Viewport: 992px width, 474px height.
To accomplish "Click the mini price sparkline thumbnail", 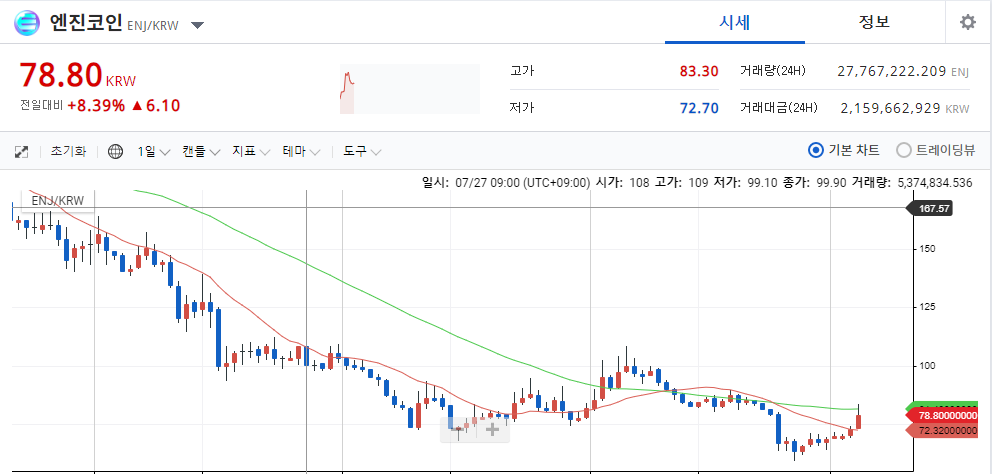I will [409, 89].
